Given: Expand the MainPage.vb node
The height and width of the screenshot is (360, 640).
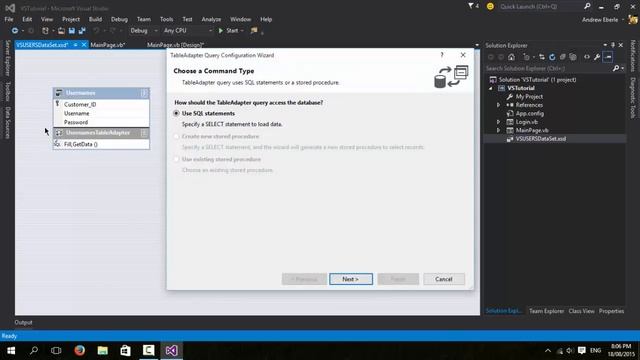Looking at the screenshot, I should tap(498, 130).
